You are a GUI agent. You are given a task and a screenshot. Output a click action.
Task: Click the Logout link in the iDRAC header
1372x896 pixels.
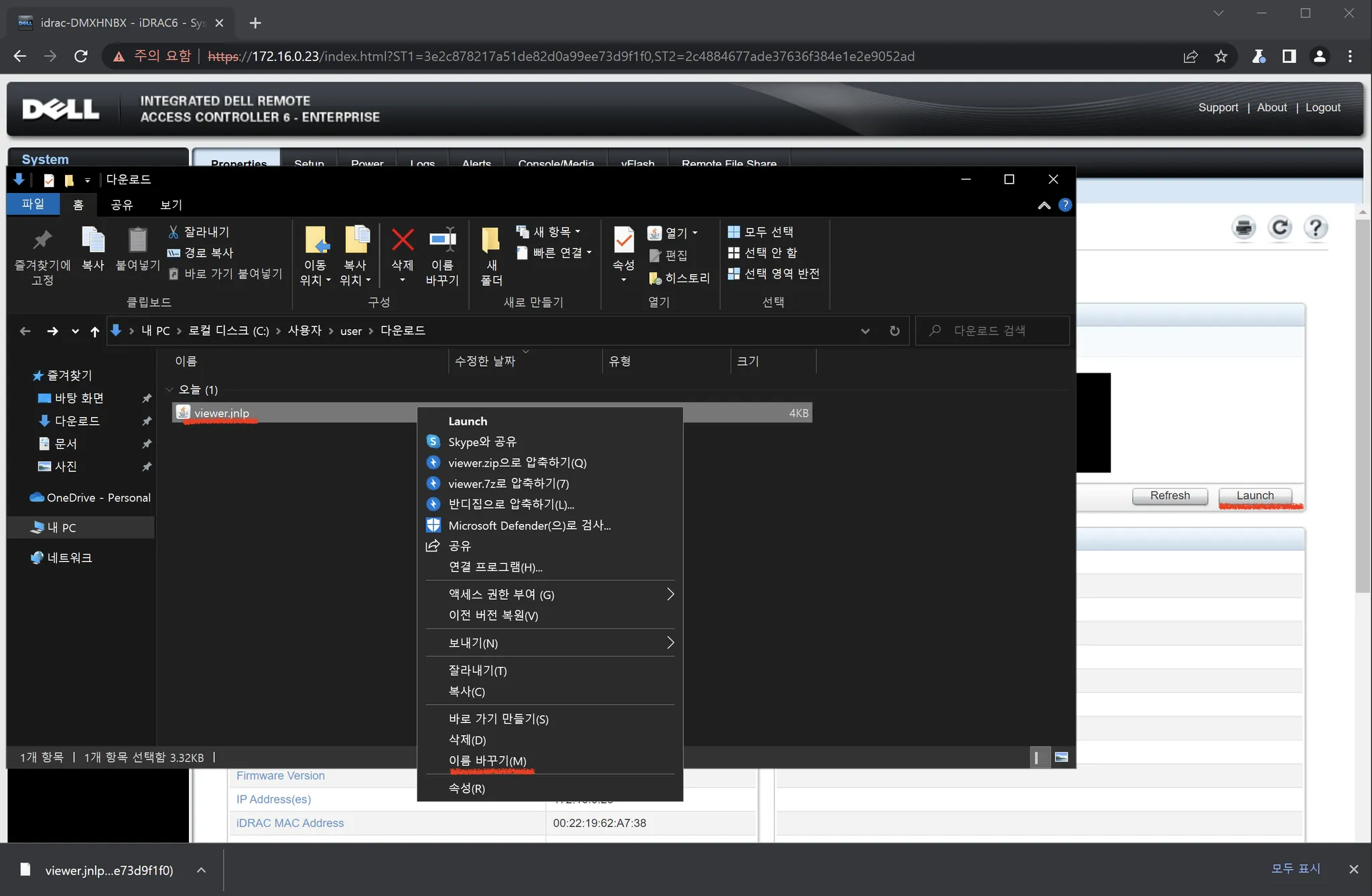click(1322, 107)
